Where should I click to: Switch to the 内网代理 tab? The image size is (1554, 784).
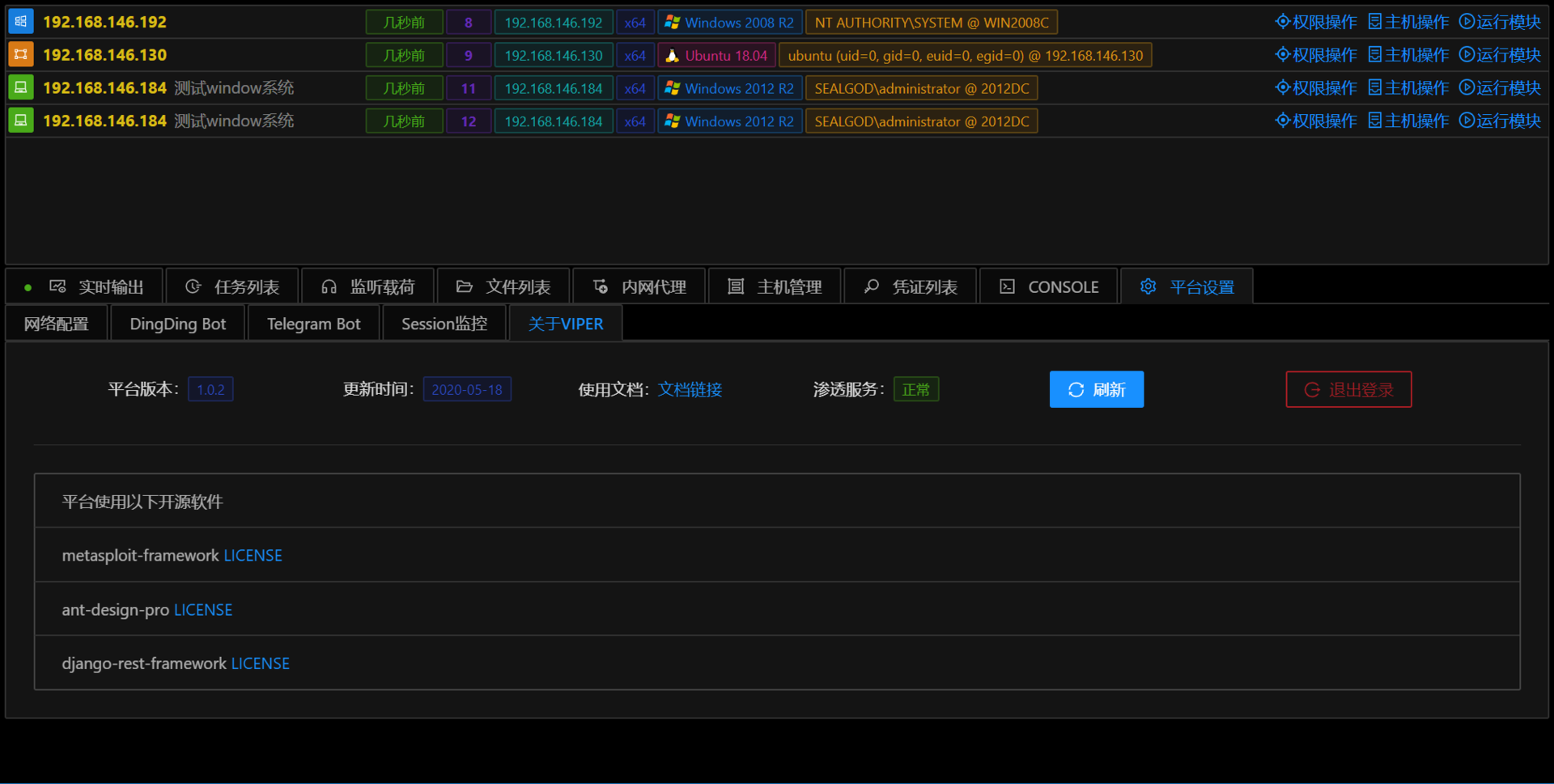pyautogui.click(x=639, y=286)
